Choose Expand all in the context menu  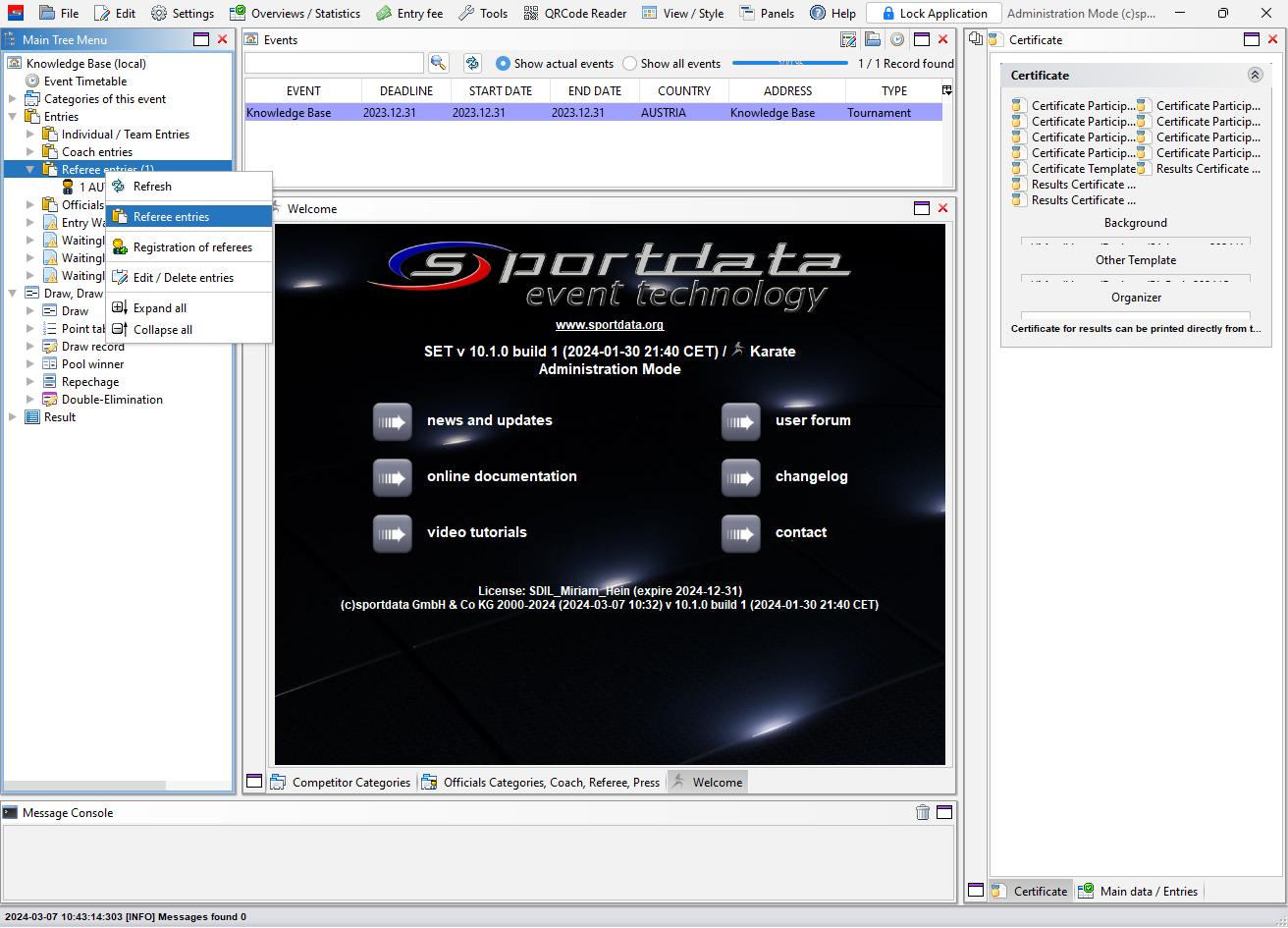click(188, 308)
